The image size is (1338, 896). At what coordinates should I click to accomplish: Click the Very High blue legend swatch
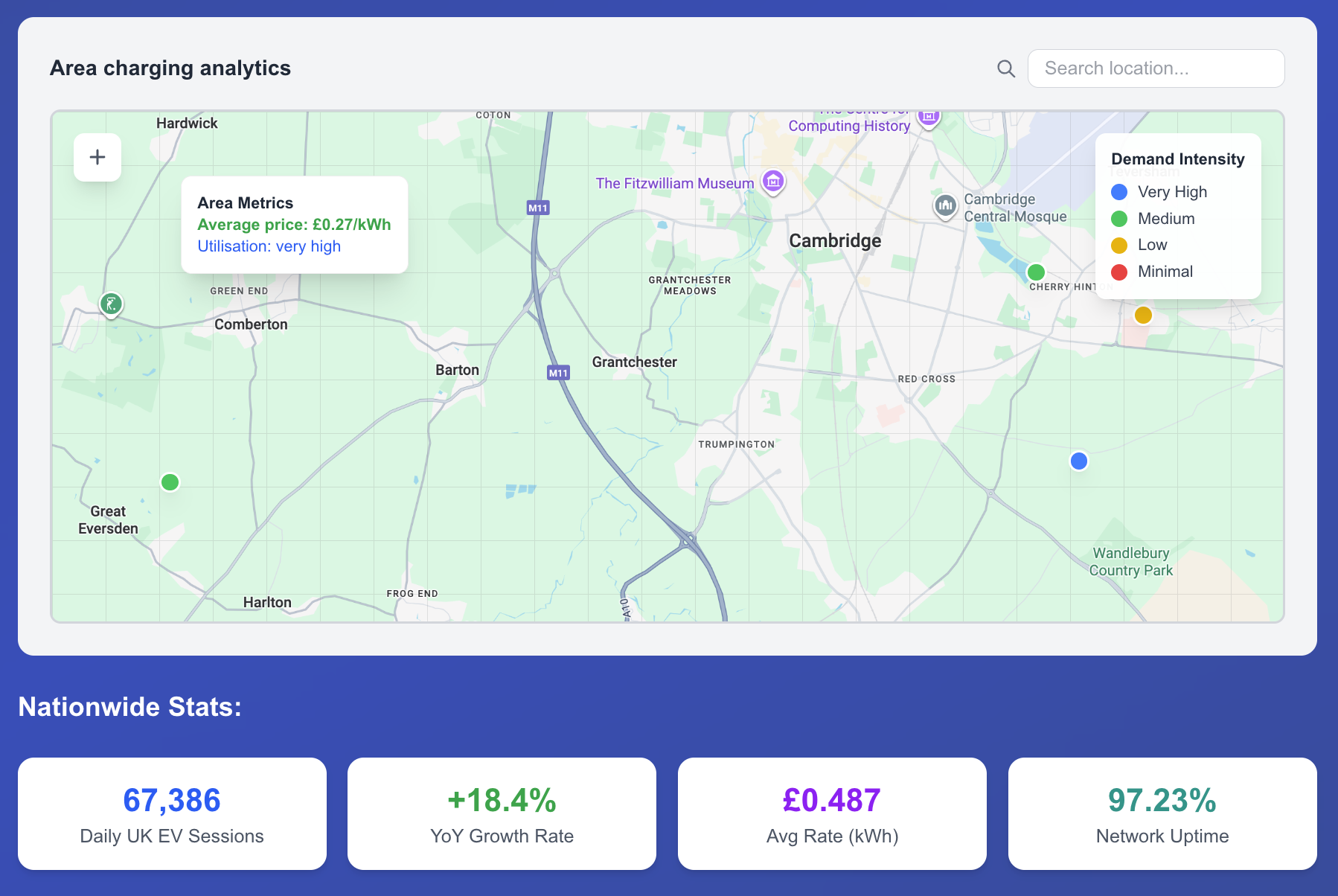[1119, 192]
